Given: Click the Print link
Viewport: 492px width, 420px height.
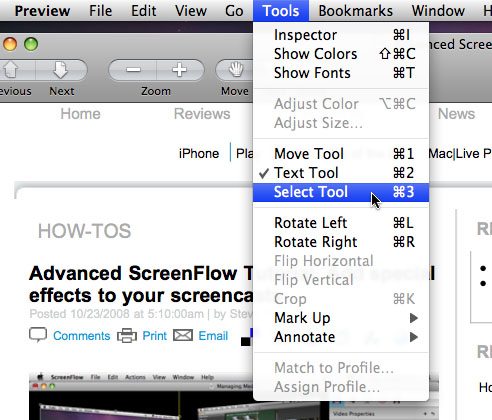Looking at the screenshot, I should pyautogui.click(x=154, y=336).
